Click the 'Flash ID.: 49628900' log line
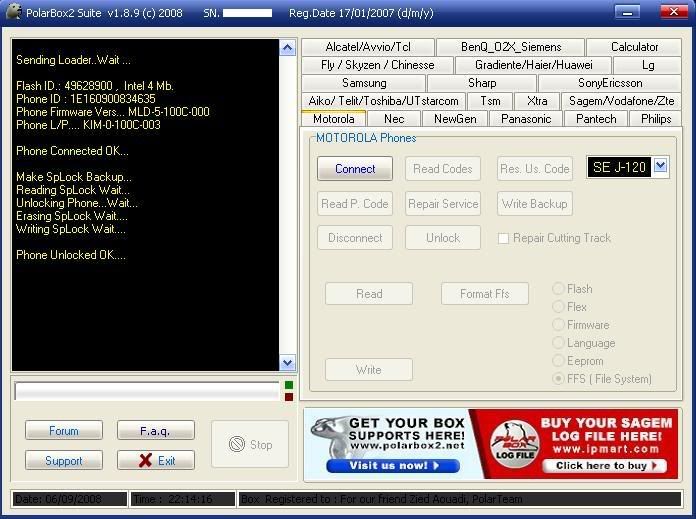This screenshot has width=696, height=519. pos(95,86)
